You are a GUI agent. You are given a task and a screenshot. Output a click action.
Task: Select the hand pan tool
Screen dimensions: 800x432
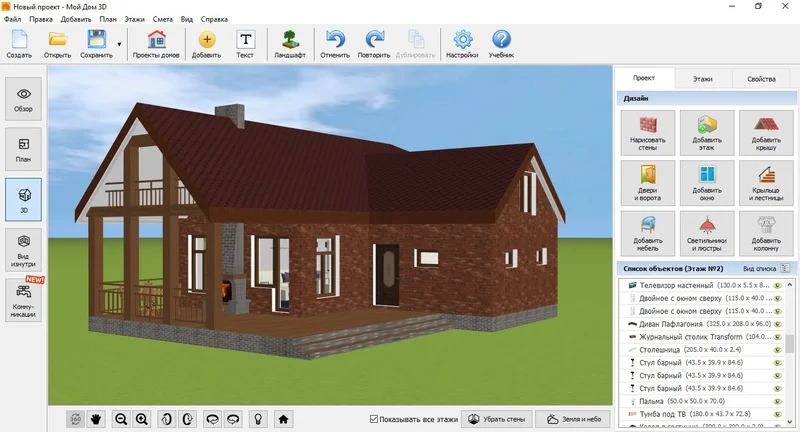(96, 419)
